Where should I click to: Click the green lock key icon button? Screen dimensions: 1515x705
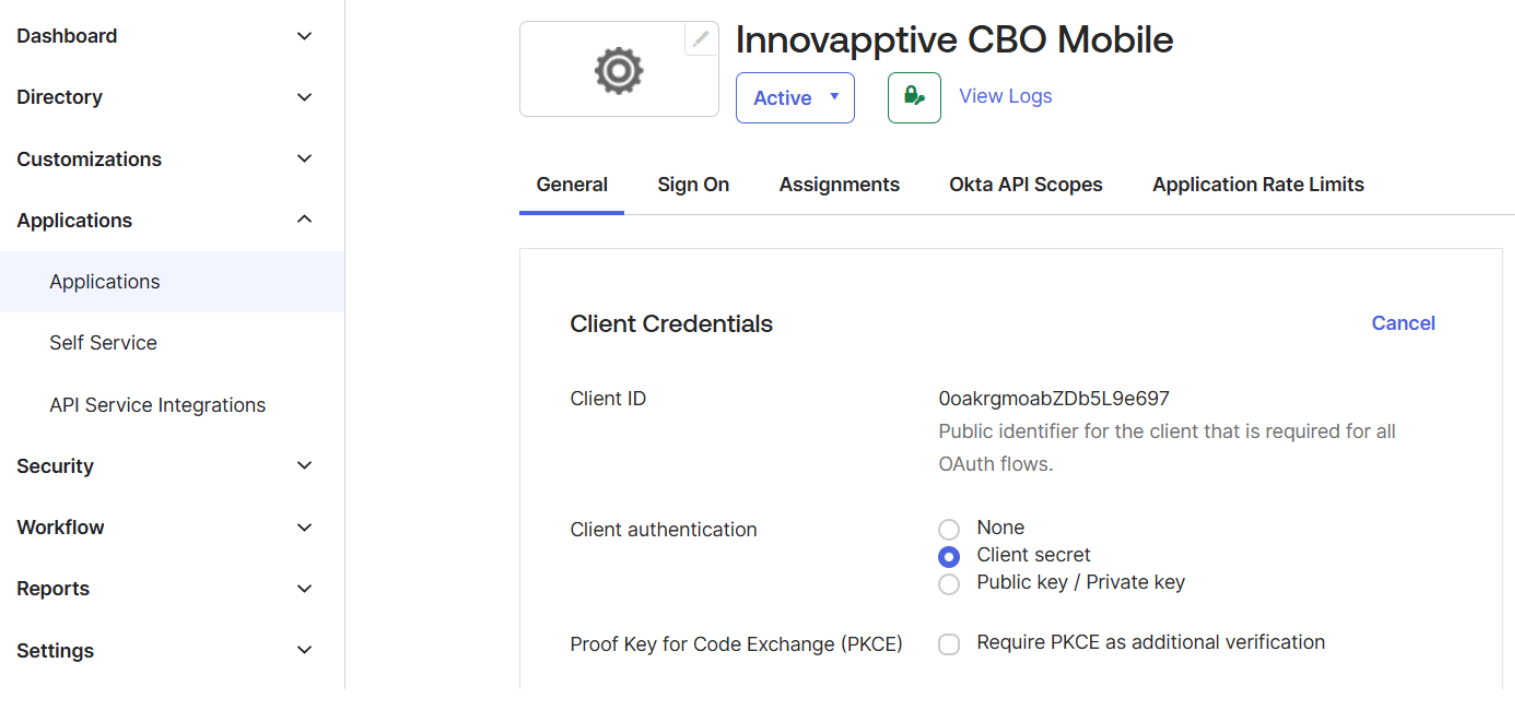(914, 97)
